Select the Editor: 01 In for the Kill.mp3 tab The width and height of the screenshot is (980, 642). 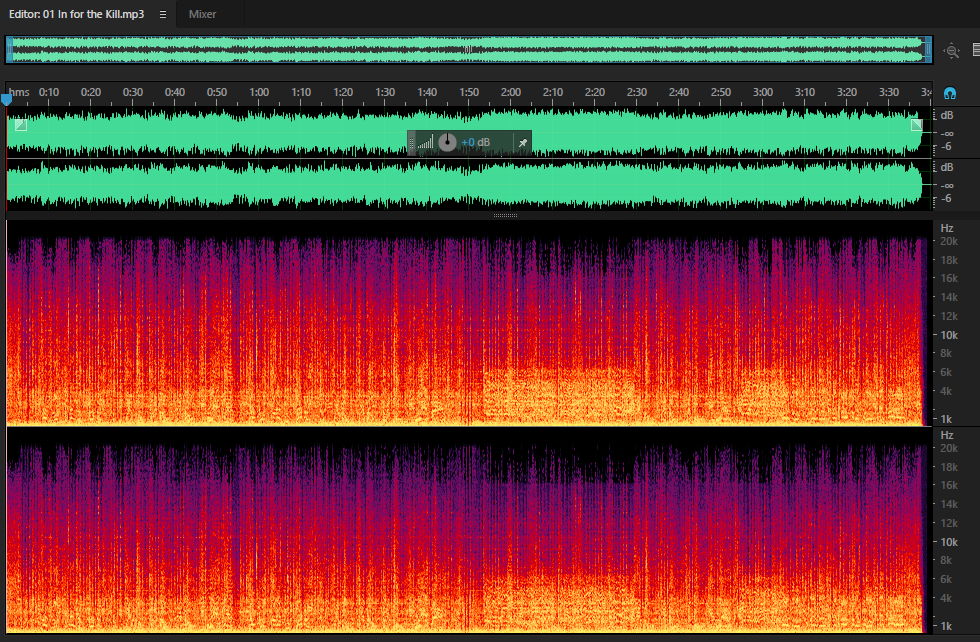(76, 14)
